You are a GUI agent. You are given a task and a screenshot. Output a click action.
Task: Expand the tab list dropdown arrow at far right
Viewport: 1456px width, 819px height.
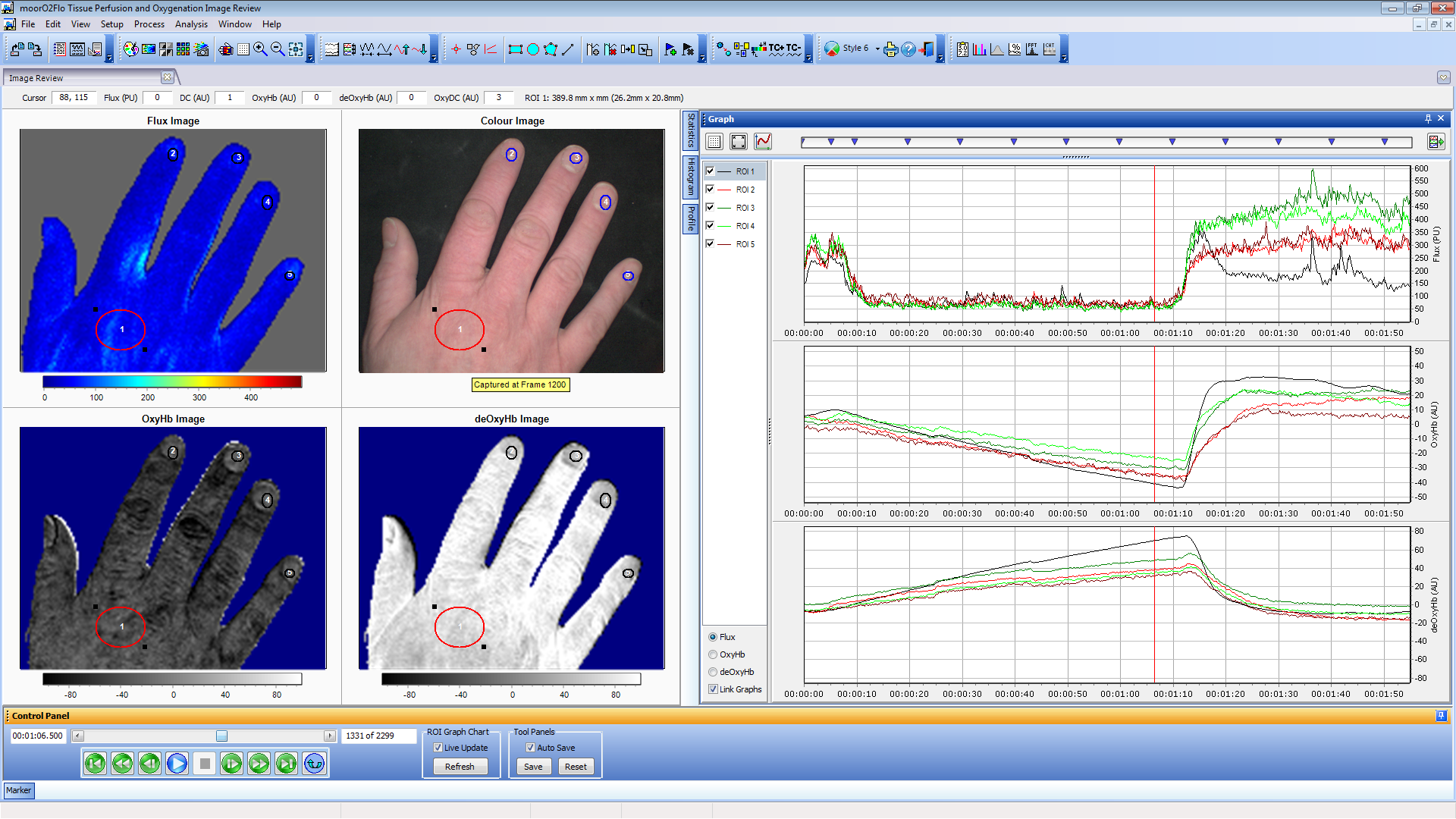point(1443,77)
